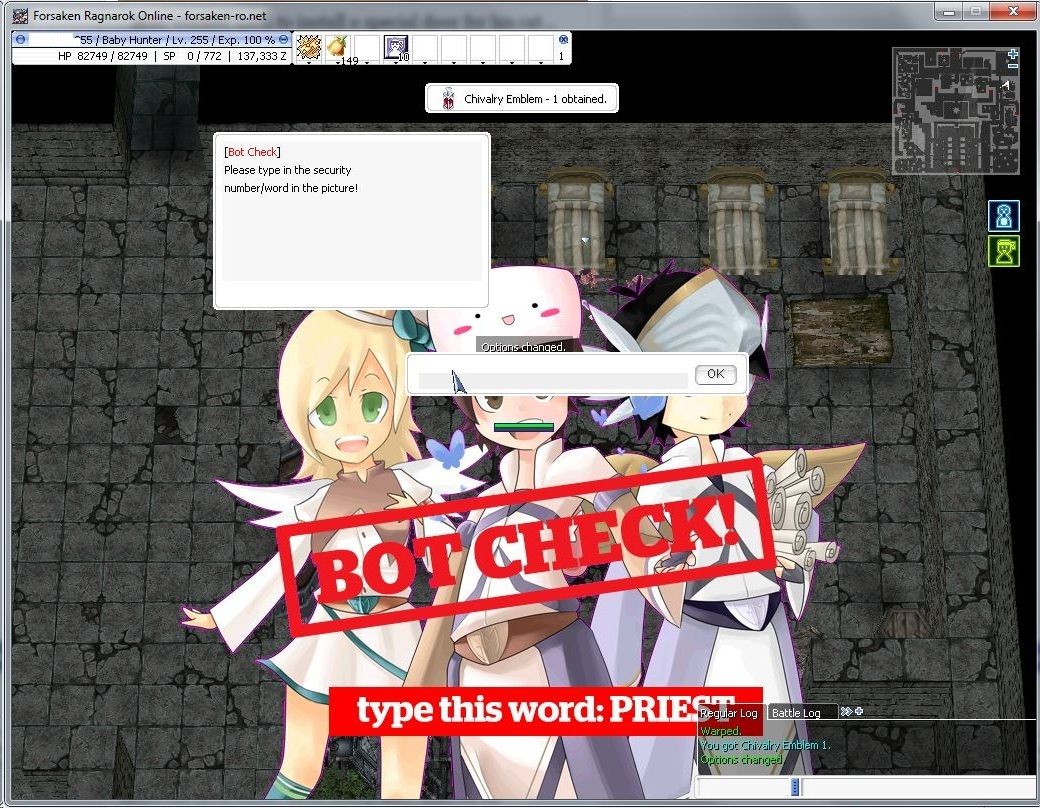Switch hotkey bar page with round button
Screen dimensions: 1040x808
(563, 40)
